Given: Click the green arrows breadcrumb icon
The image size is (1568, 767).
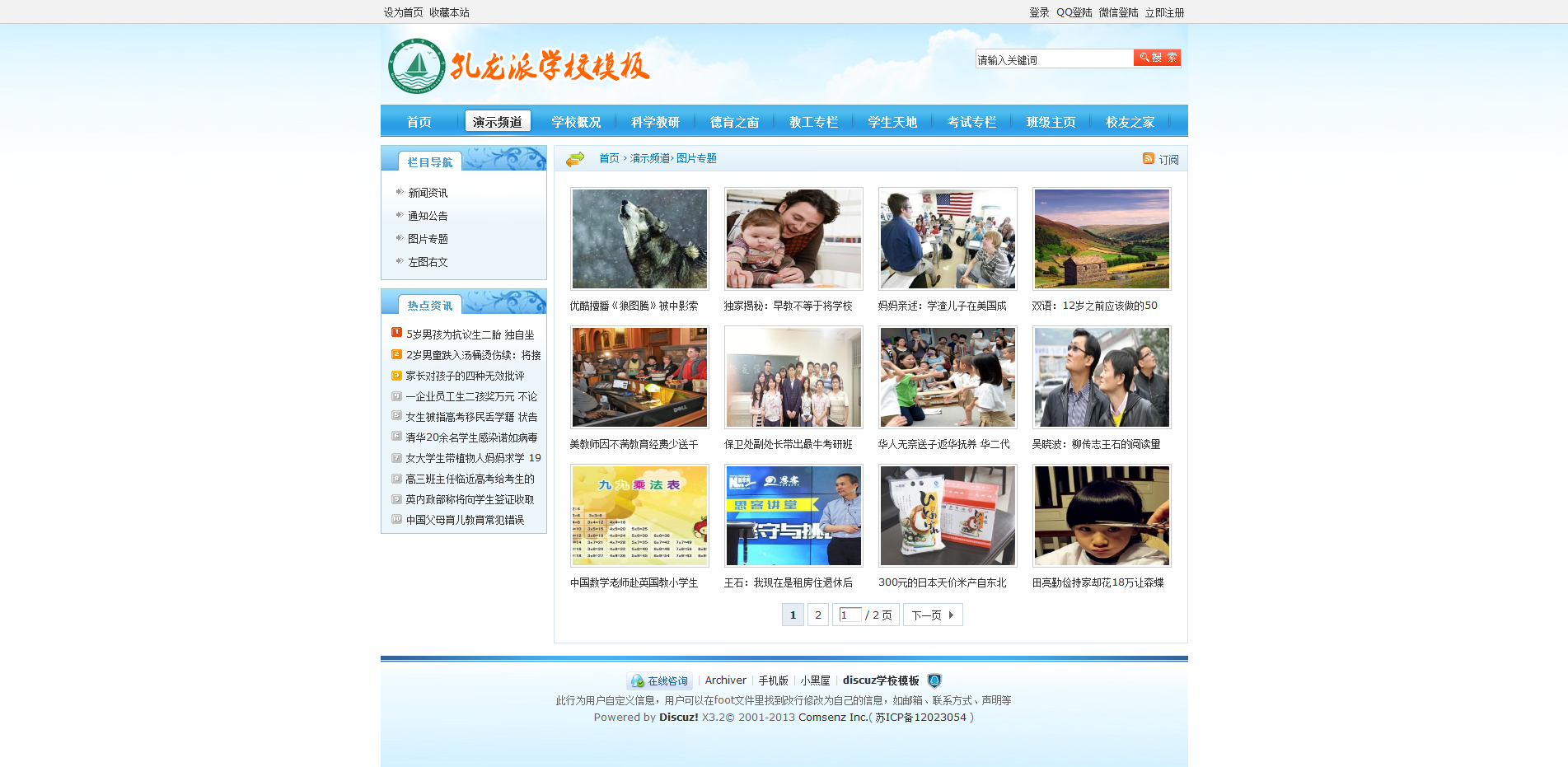Looking at the screenshot, I should click(575, 158).
